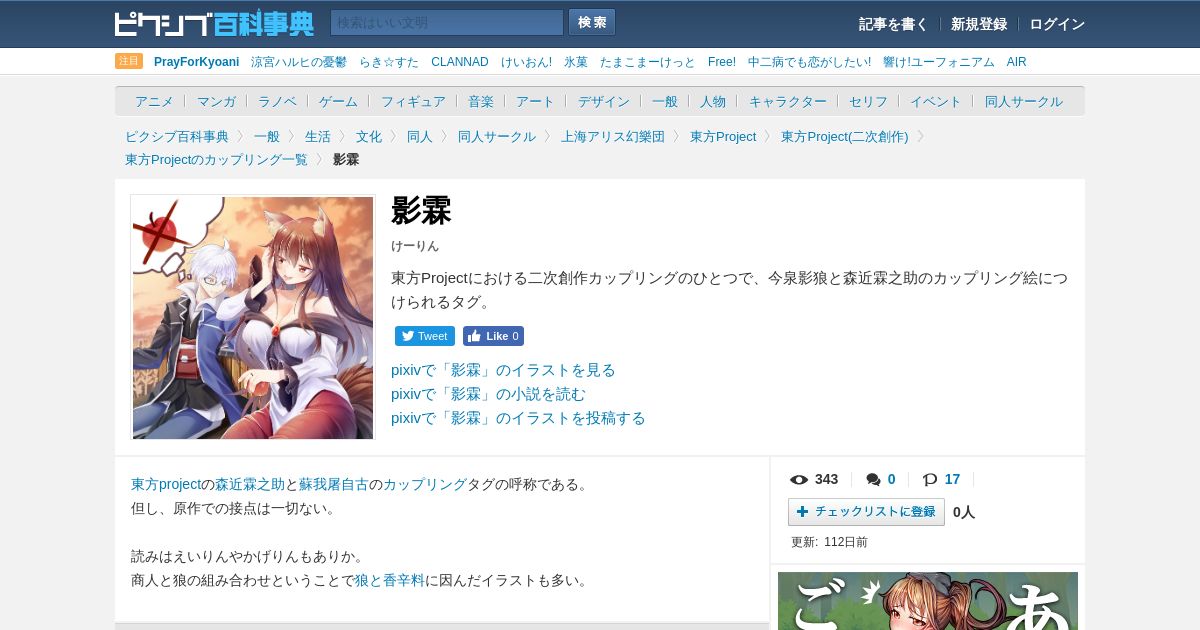The image size is (1200, 630).
Task: Open the Free! featured tag
Action: (722, 62)
